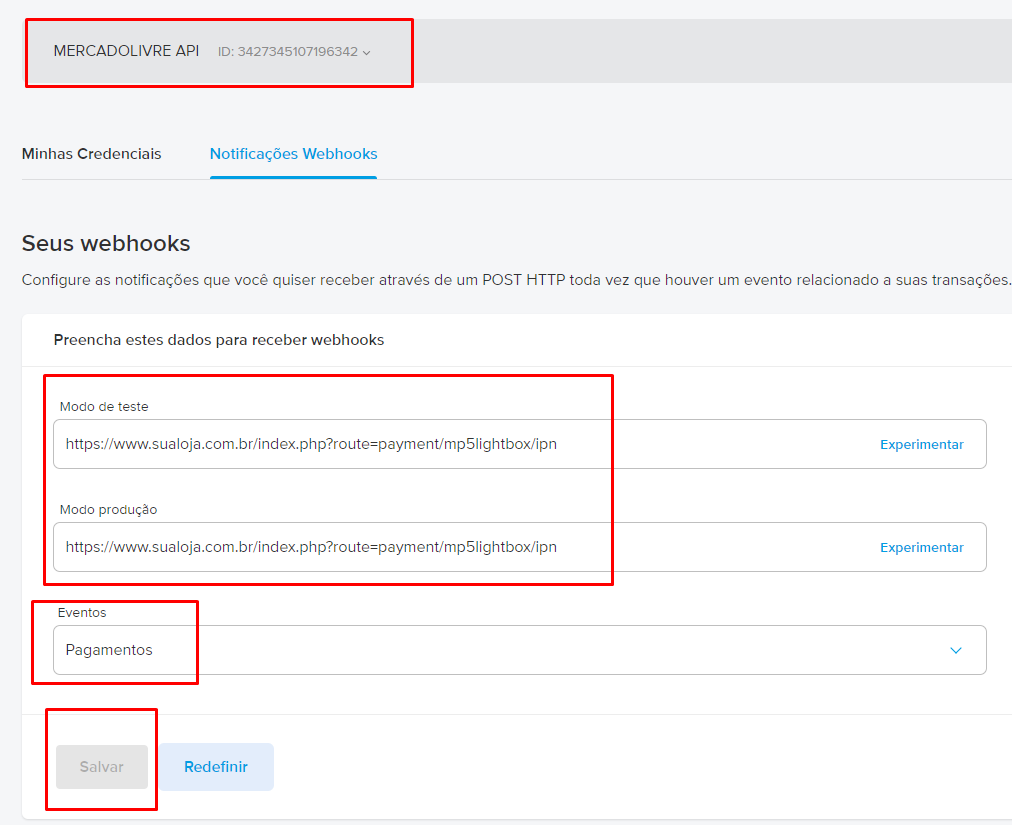Click Experimentar for the test mode URL

921,444
